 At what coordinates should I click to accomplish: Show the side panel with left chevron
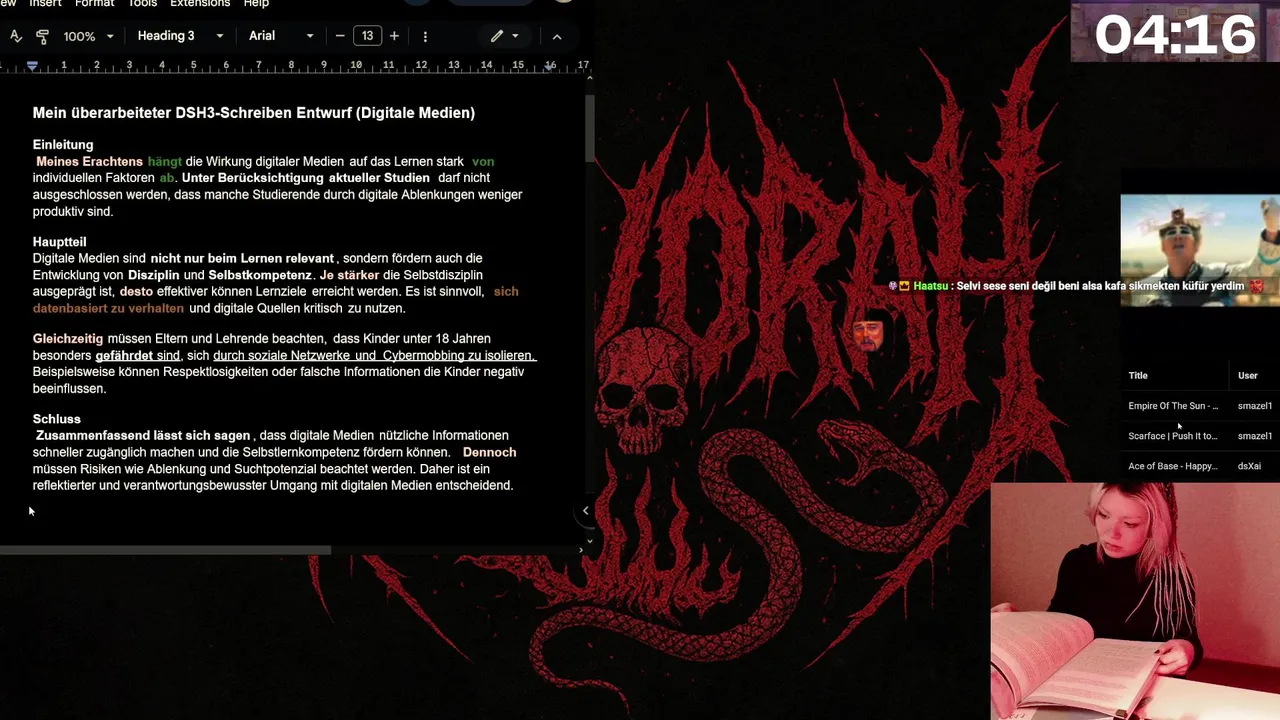coord(585,511)
